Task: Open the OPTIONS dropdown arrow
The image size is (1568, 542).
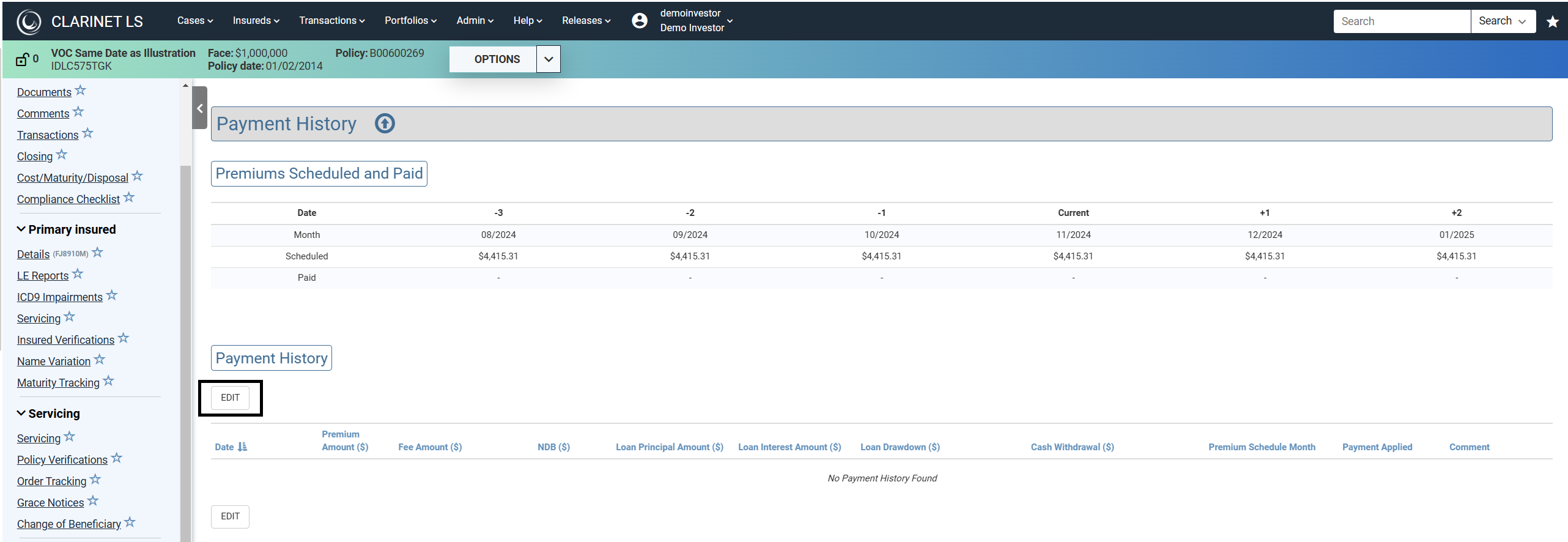Action: click(549, 59)
